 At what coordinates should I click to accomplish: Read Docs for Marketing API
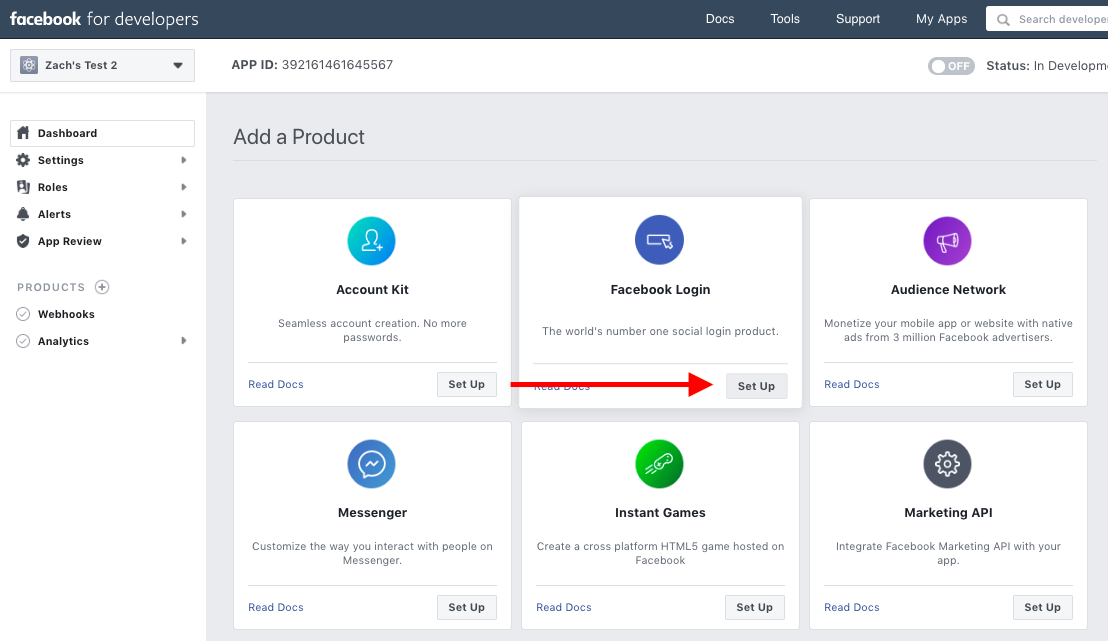click(851, 607)
